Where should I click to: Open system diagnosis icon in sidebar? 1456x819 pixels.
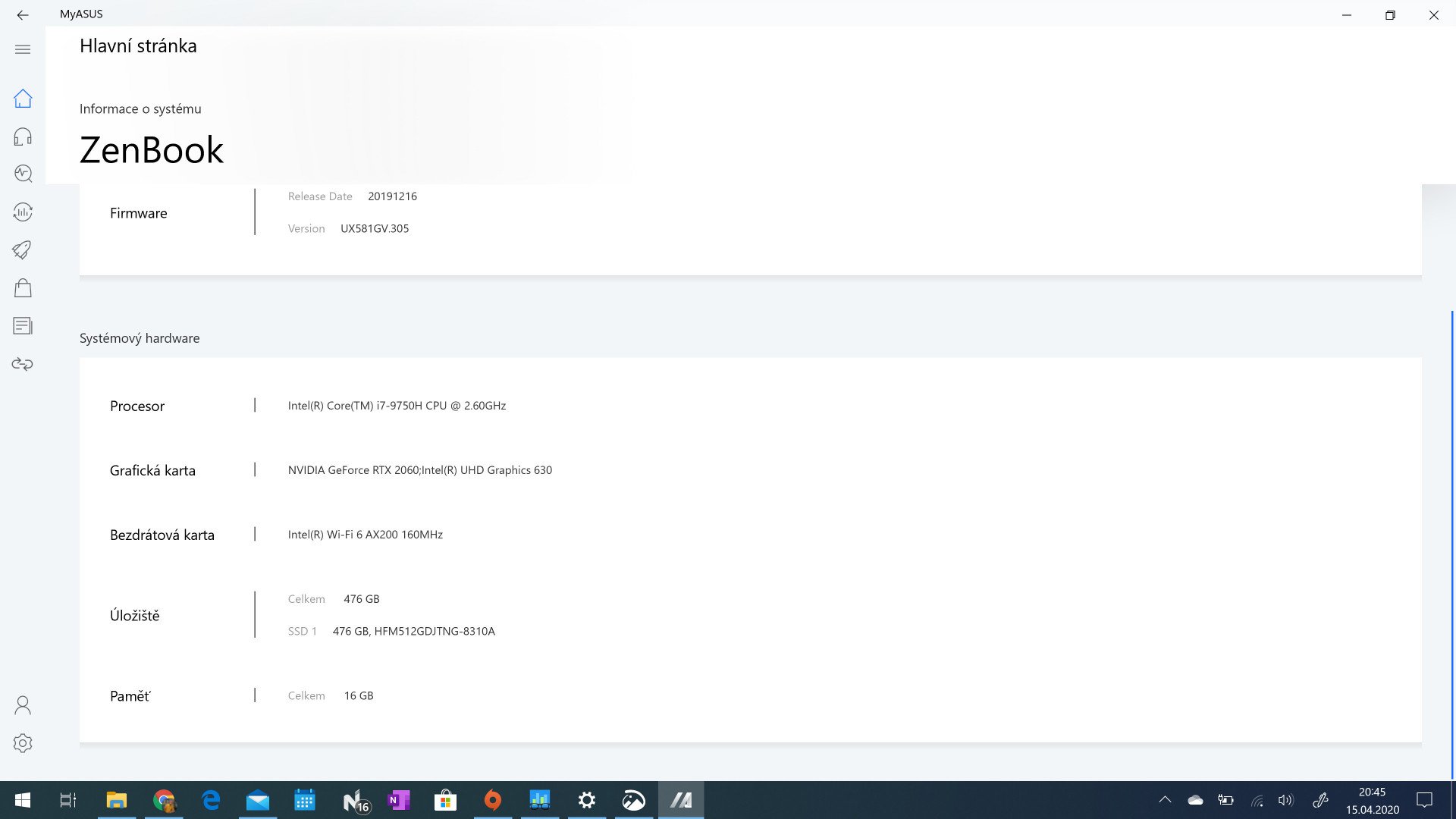(x=23, y=174)
